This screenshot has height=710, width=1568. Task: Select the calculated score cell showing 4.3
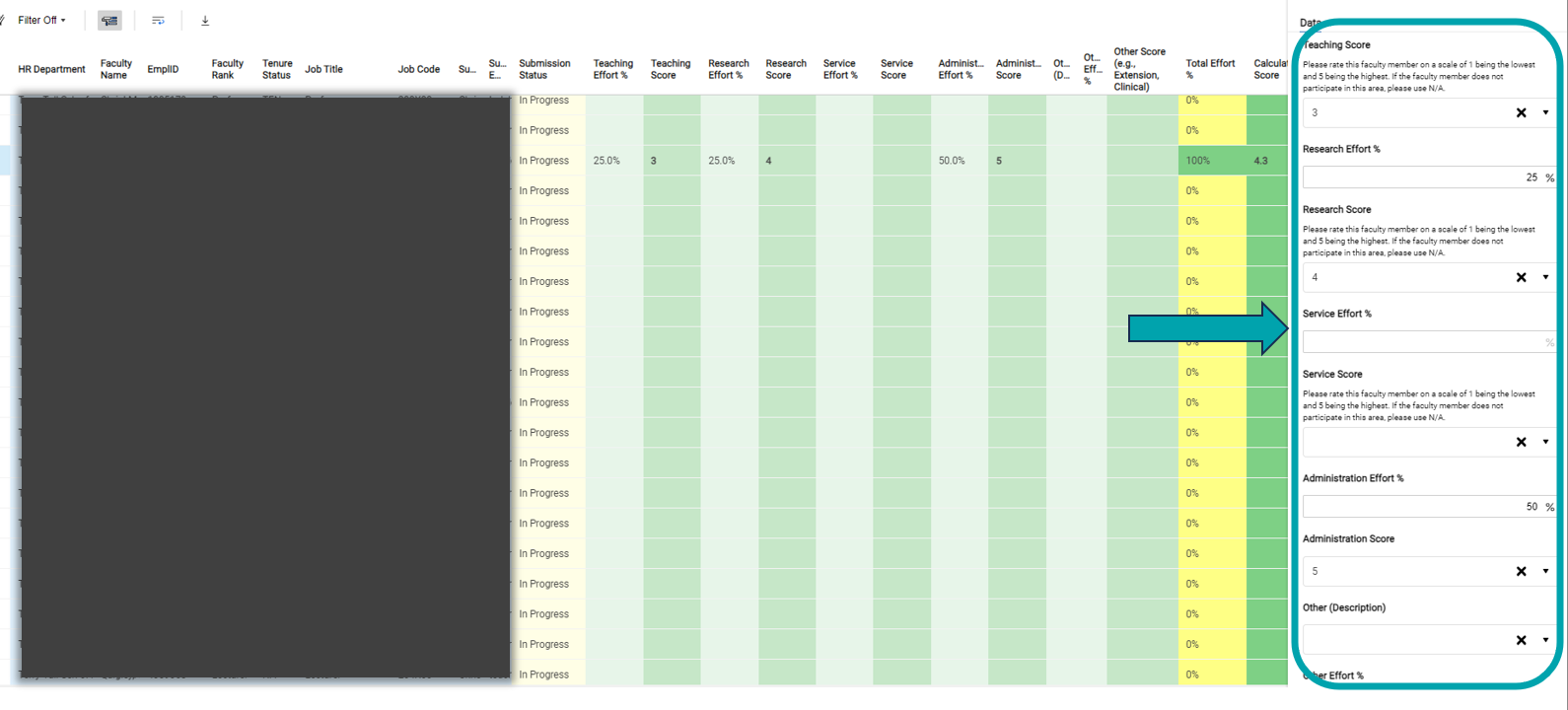(x=1267, y=160)
